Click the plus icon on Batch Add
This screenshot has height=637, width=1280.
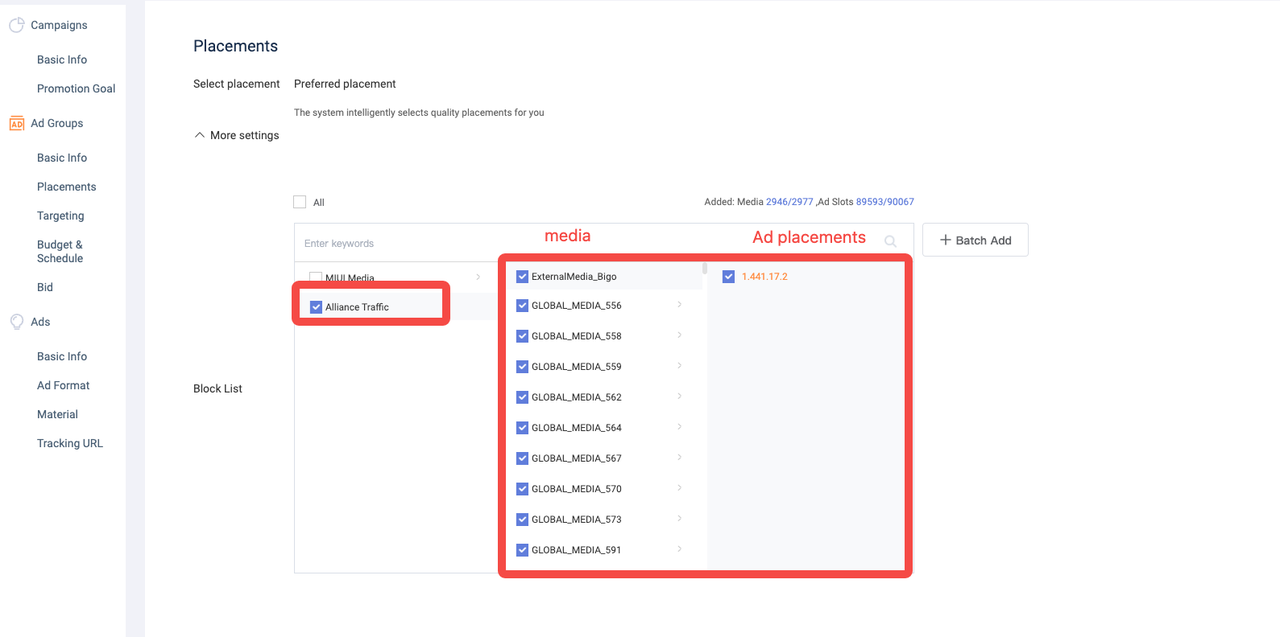pyautogui.click(x=945, y=240)
